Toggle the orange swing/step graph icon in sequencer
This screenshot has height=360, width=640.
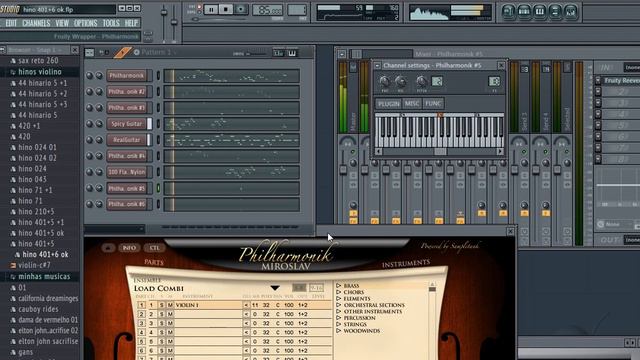pos(122,52)
